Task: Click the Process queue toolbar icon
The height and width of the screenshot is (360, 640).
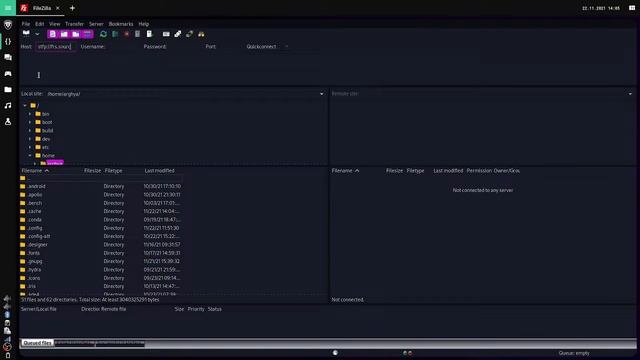Action: point(115,34)
